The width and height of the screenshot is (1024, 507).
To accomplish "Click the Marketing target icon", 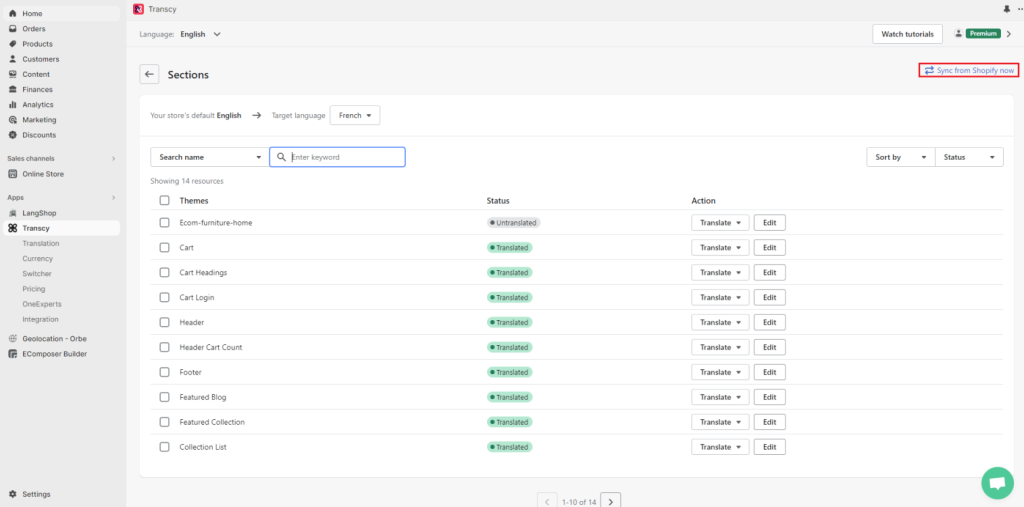I will [12, 120].
